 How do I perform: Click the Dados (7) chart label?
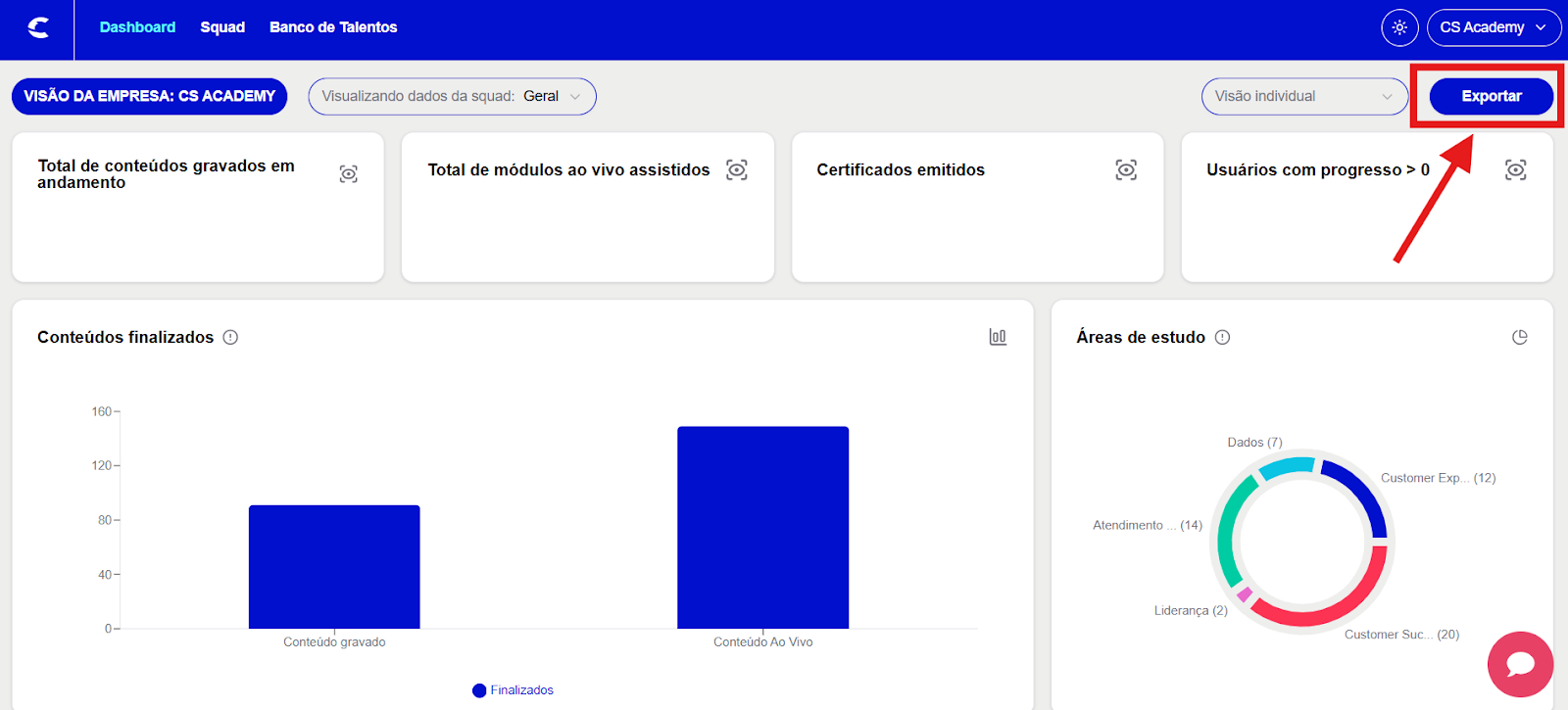1254,443
